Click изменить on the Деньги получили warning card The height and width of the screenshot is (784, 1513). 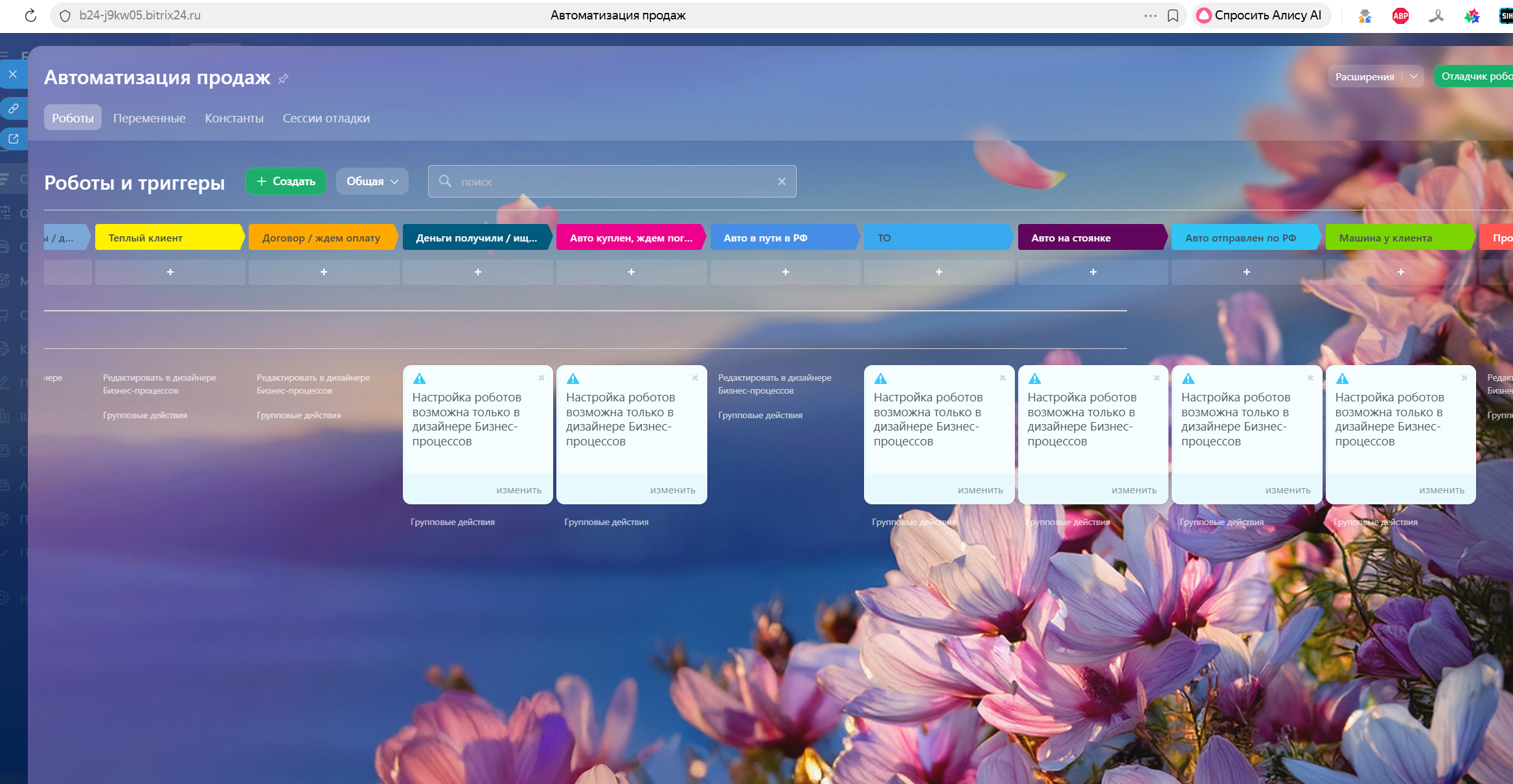pyautogui.click(x=518, y=491)
